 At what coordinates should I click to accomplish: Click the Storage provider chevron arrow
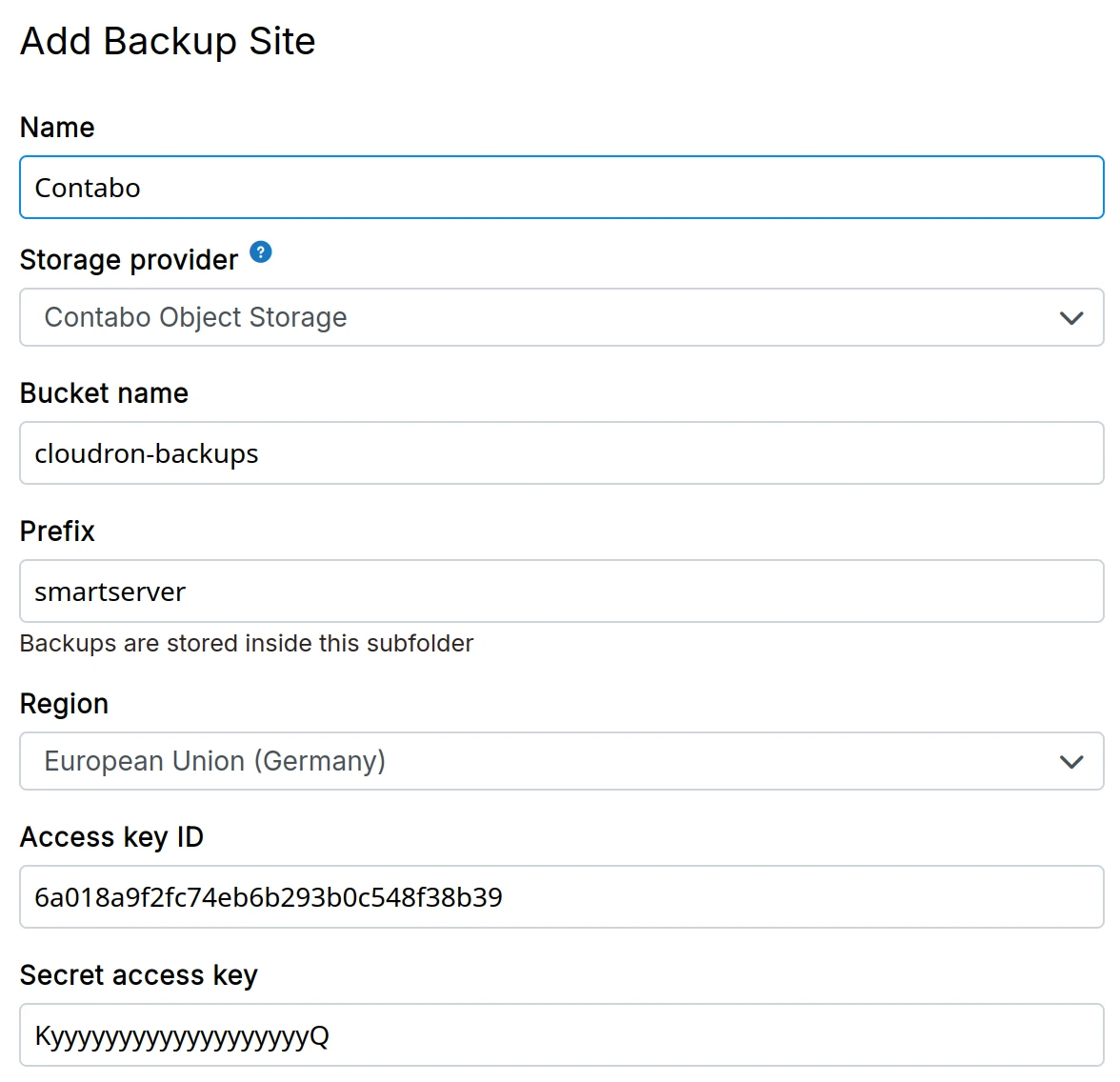[x=1070, y=317]
